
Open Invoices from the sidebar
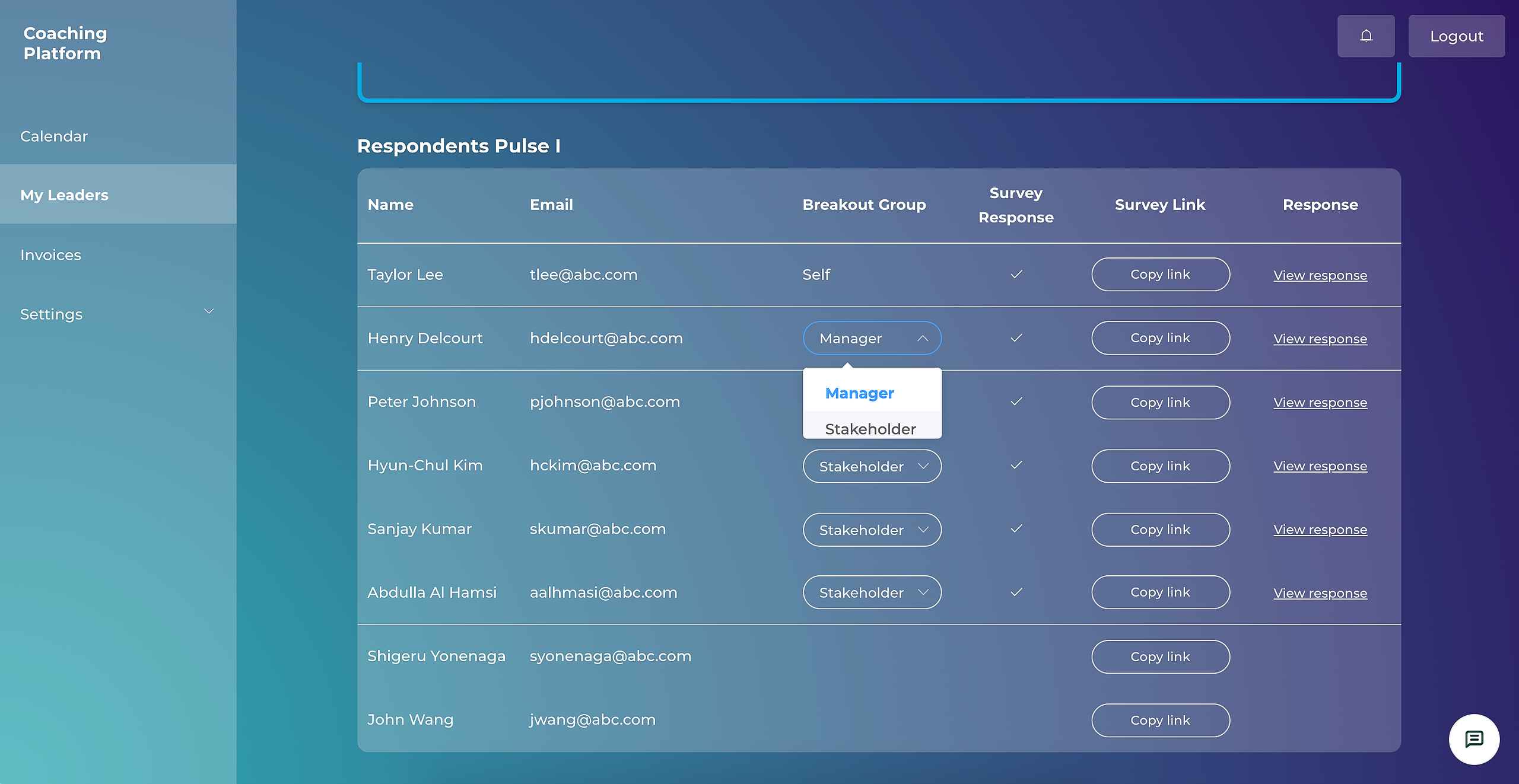click(51, 255)
